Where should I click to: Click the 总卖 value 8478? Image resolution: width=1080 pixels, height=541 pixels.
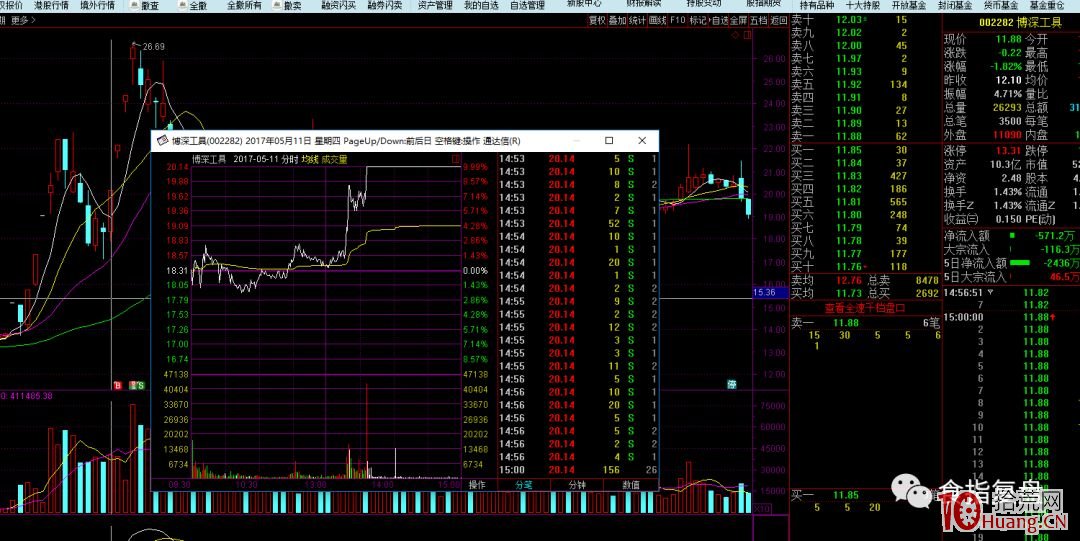coord(926,280)
